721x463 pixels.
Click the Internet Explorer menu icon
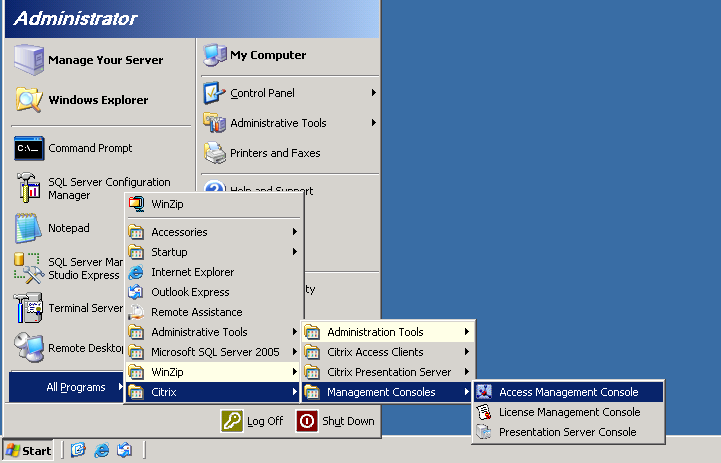coord(136,272)
